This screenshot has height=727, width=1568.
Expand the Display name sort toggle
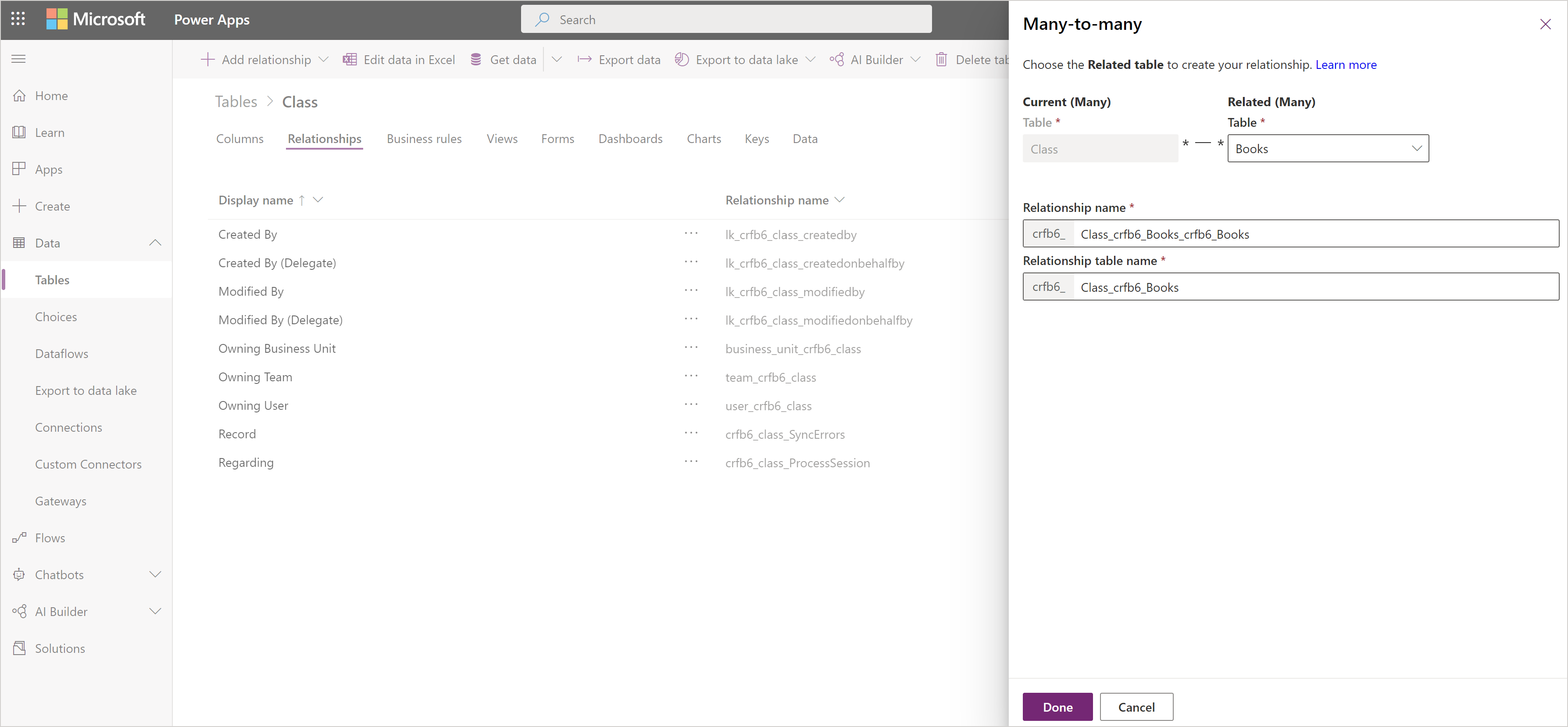pos(320,199)
